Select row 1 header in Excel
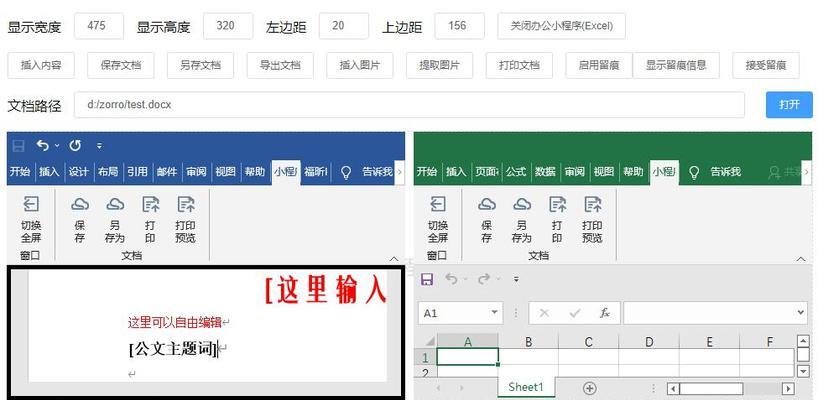 click(425, 358)
